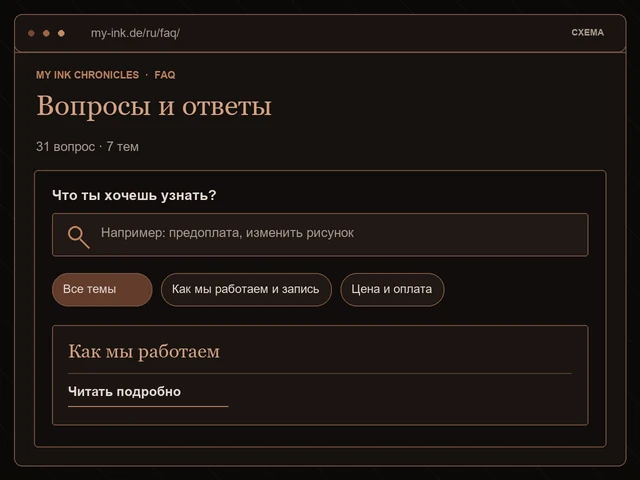Viewport: 640px width, 480px height.
Task: Focus the search field with placeholder "Например"
Action: click(320, 235)
